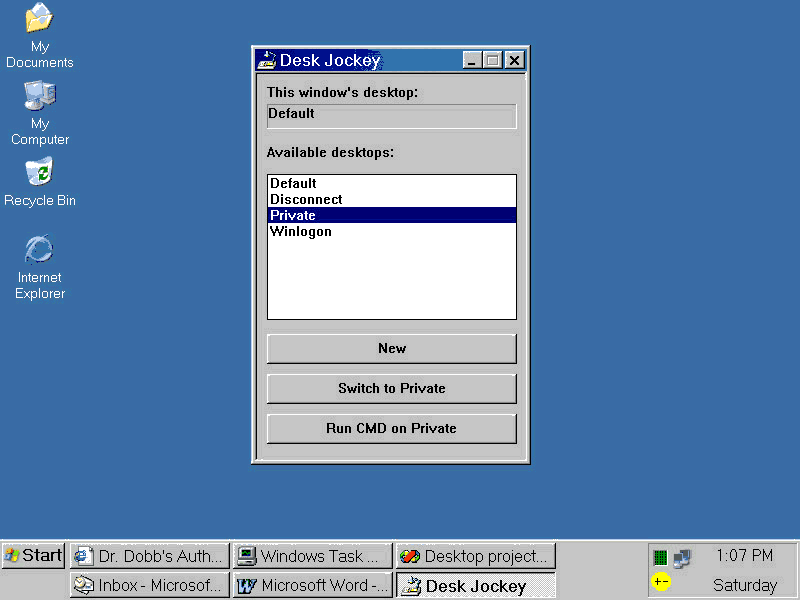Switch to the Microsoft Word taskbar button
Image resolution: width=800 pixels, height=600 pixels.
[x=312, y=585]
